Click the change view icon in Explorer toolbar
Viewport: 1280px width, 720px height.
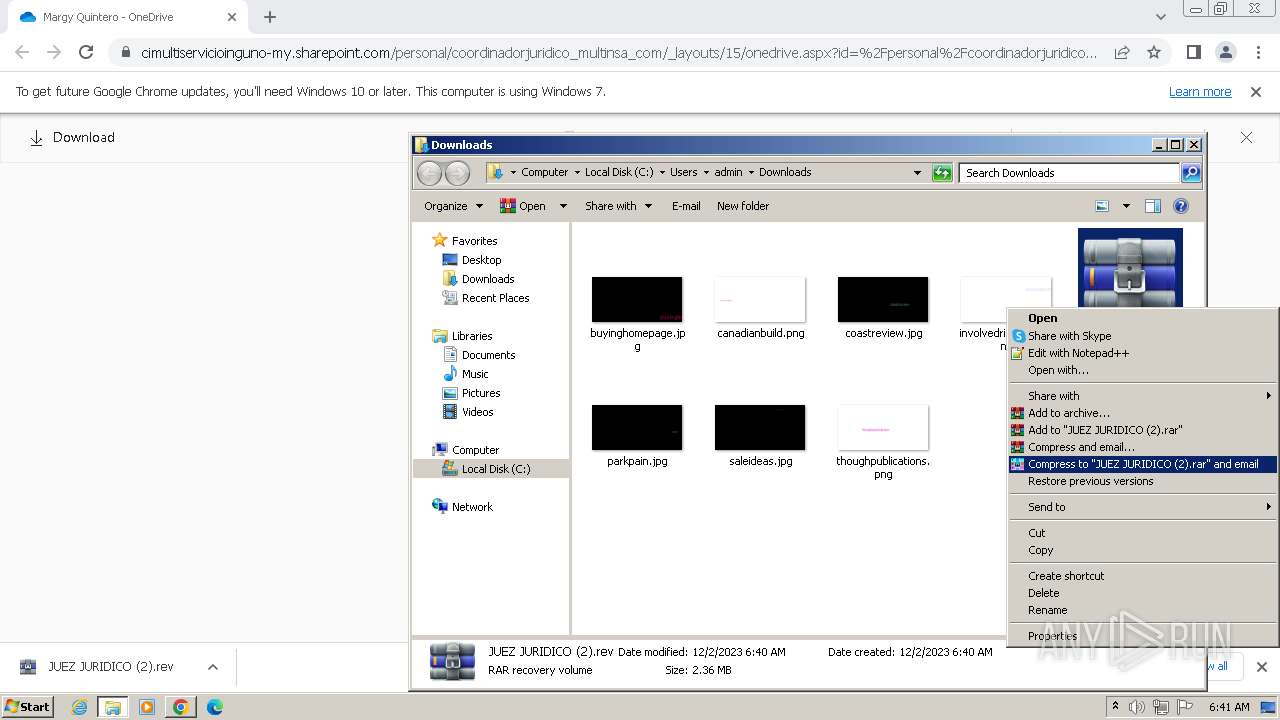tap(1102, 206)
